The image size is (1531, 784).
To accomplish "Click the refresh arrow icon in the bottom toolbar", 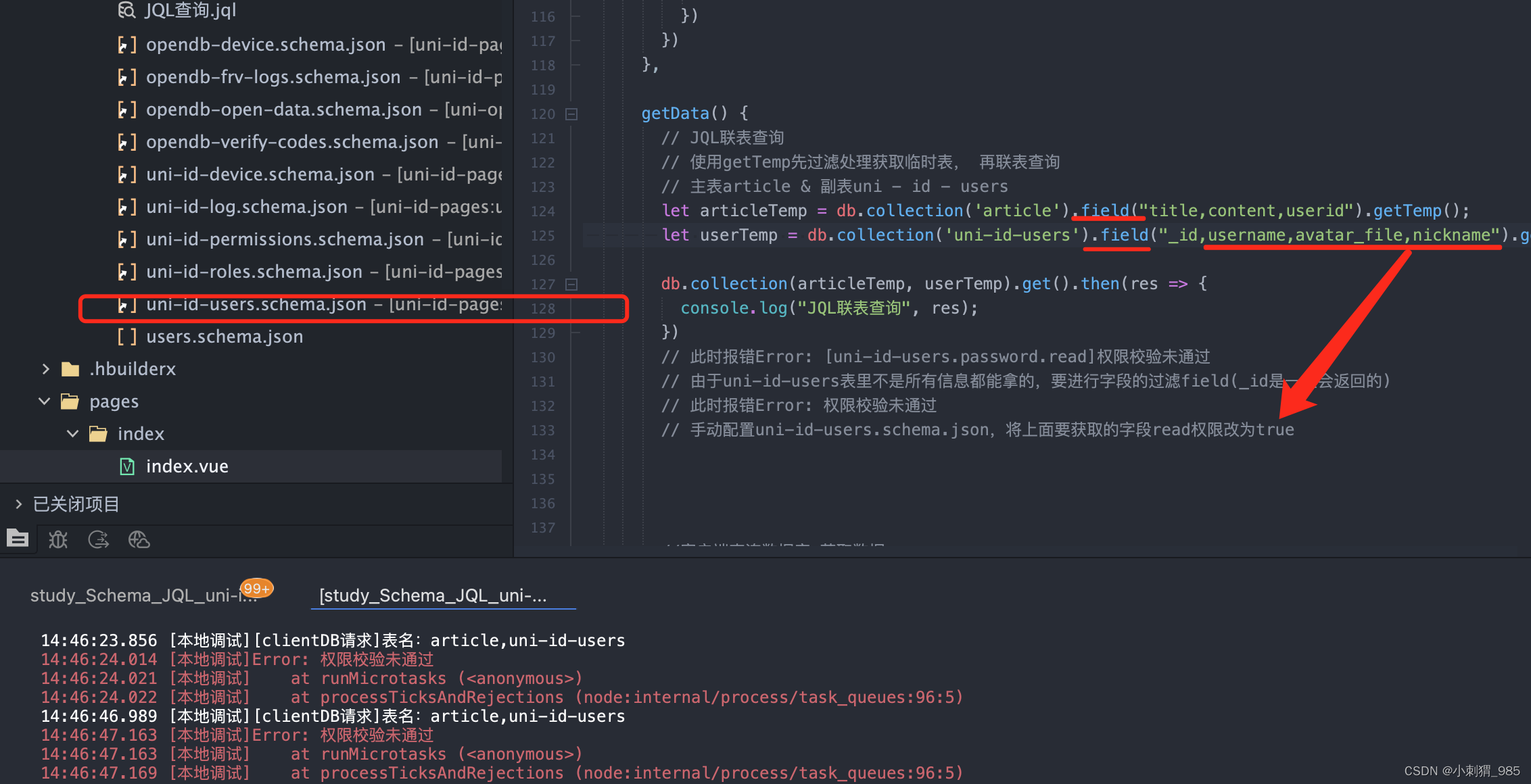I will pos(99,539).
